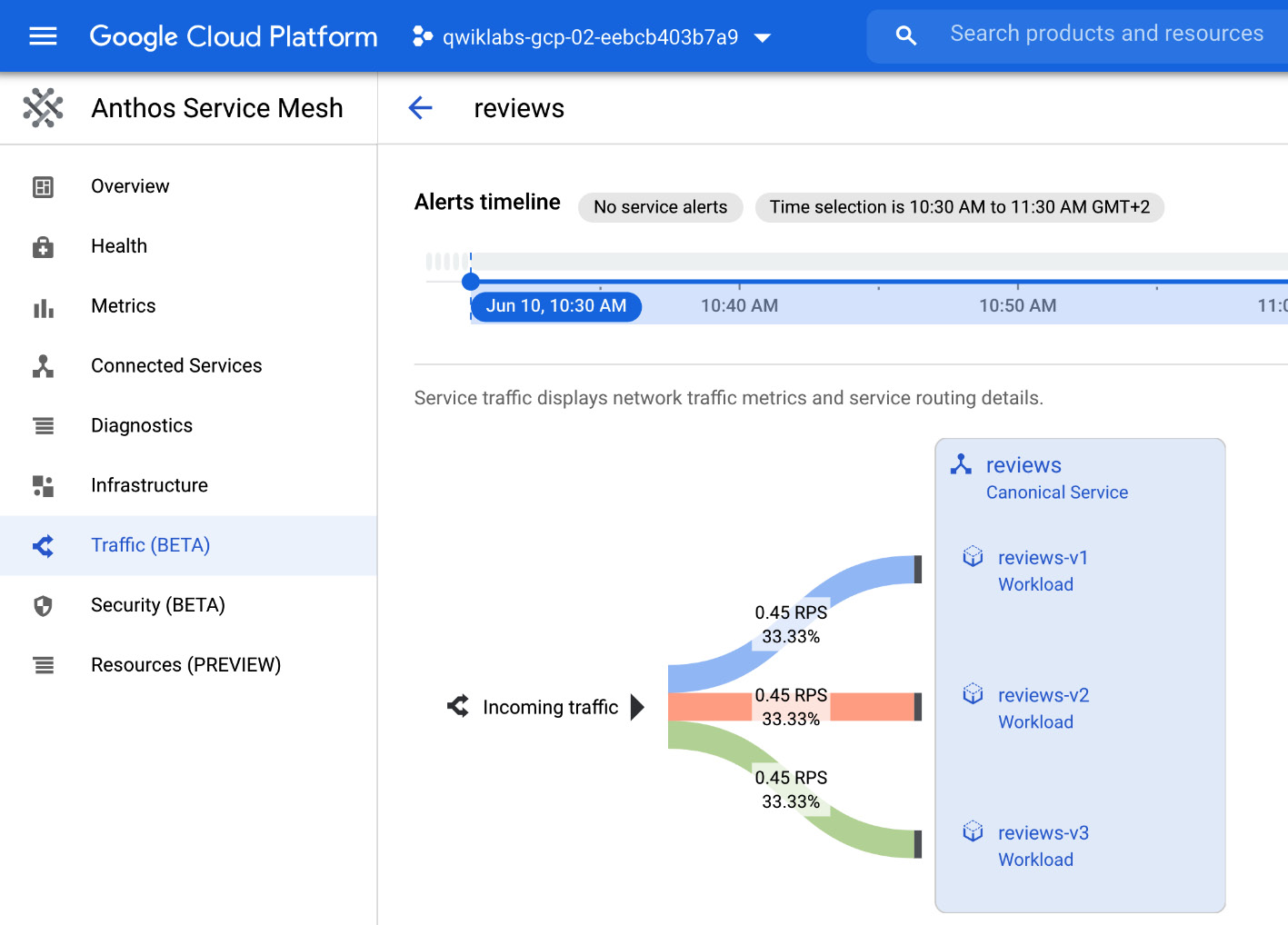The width and height of the screenshot is (1288, 925).
Task: Click the Incoming traffic label
Action: click(551, 707)
